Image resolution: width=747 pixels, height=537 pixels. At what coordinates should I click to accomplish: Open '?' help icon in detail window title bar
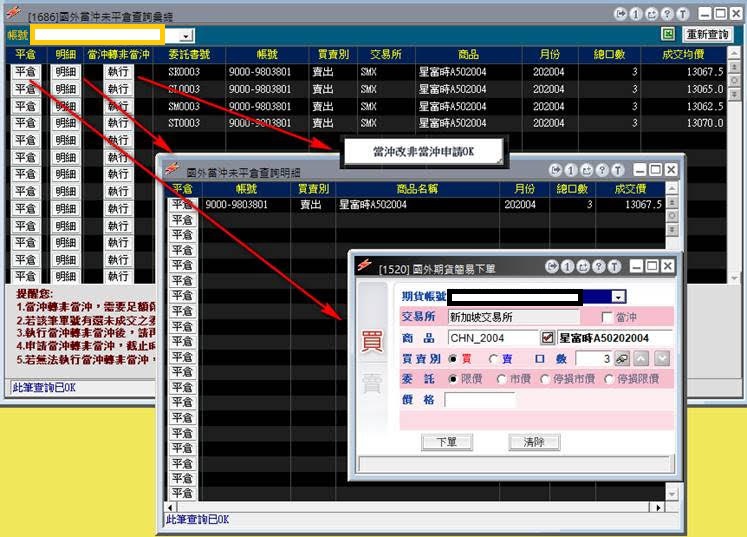click(602, 170)
